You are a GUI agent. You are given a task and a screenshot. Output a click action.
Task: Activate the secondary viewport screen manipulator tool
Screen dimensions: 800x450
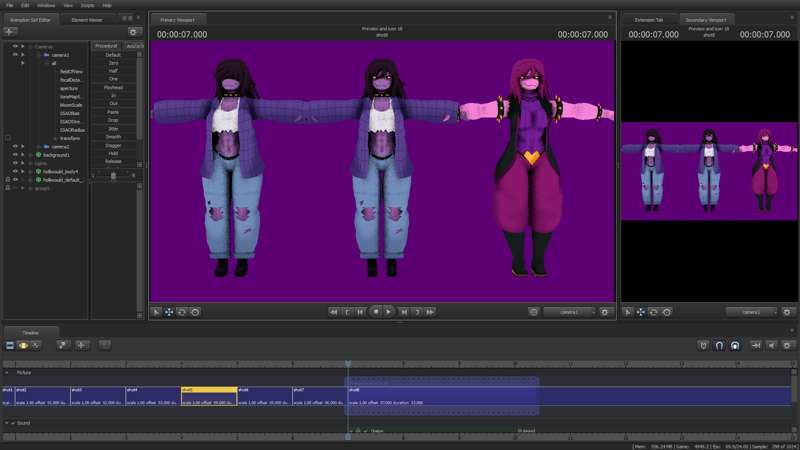tap(667, 312)
